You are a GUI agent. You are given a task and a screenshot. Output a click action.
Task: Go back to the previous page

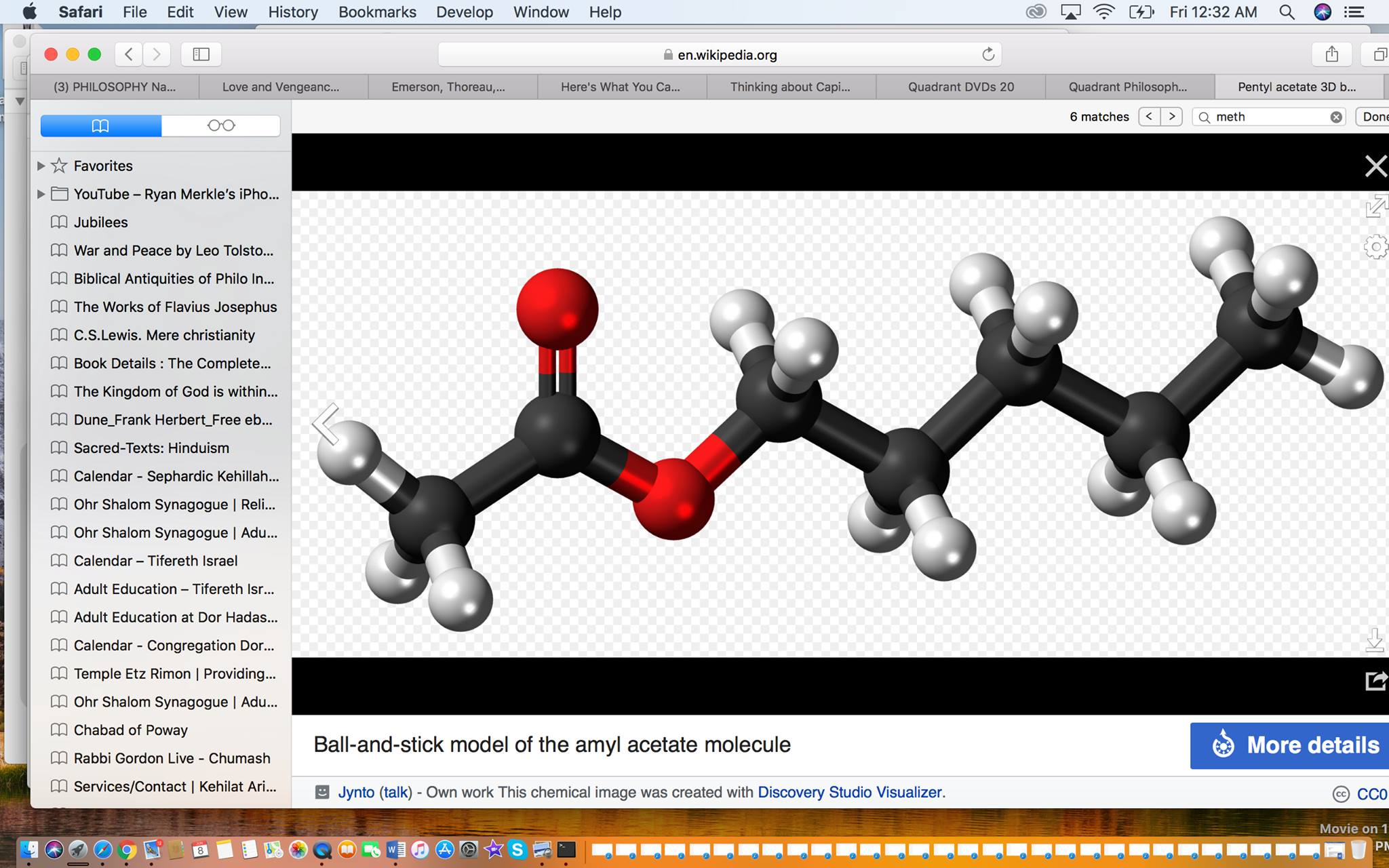(x=128, y=54)
